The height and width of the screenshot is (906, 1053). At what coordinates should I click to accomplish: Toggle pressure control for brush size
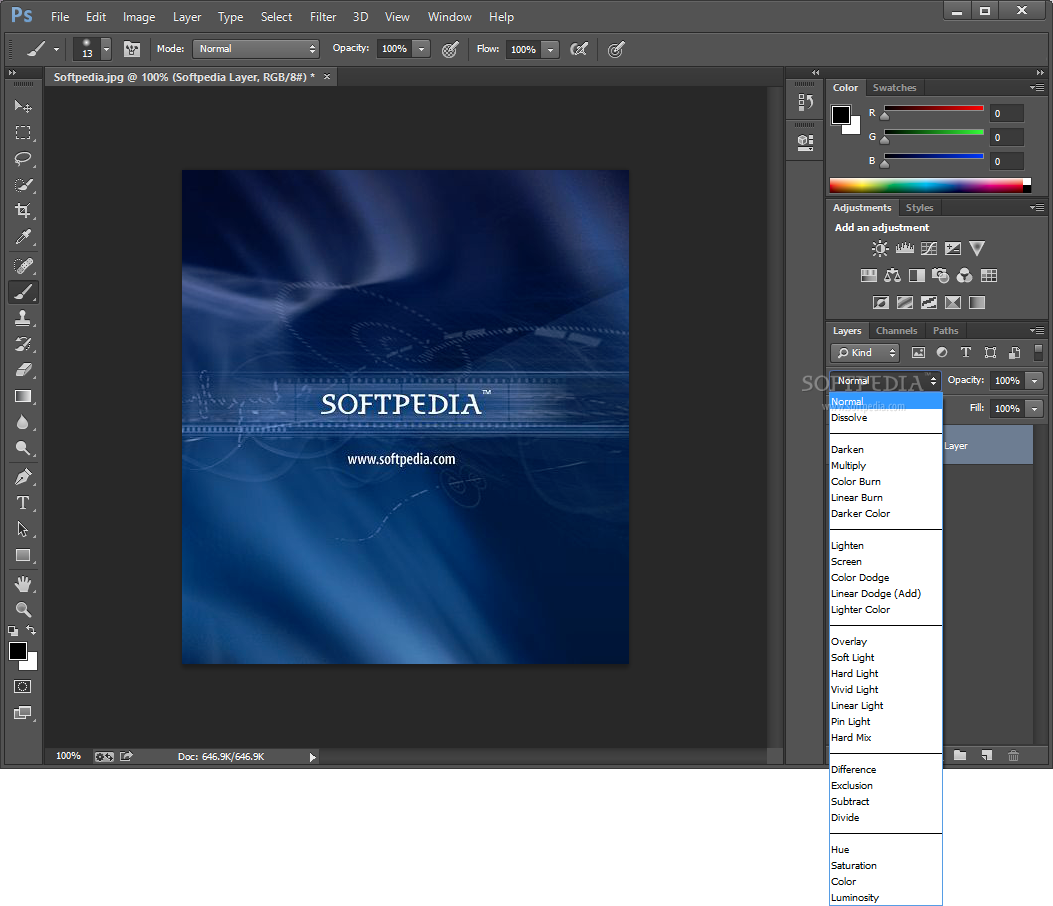[616, 49]
